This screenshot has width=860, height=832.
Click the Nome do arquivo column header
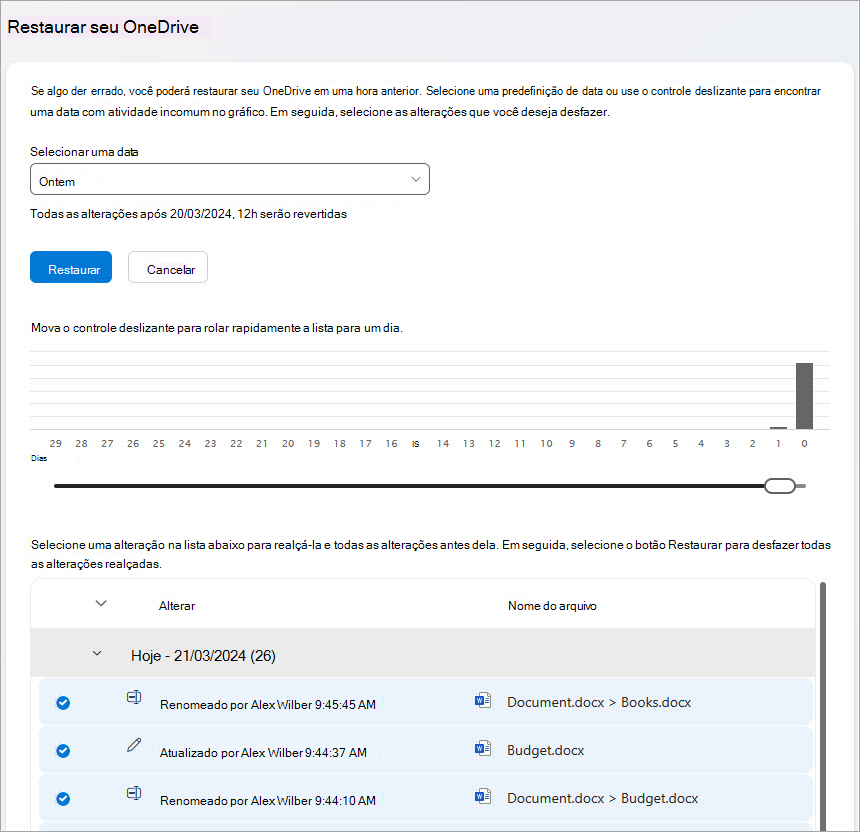pos(552,605)
